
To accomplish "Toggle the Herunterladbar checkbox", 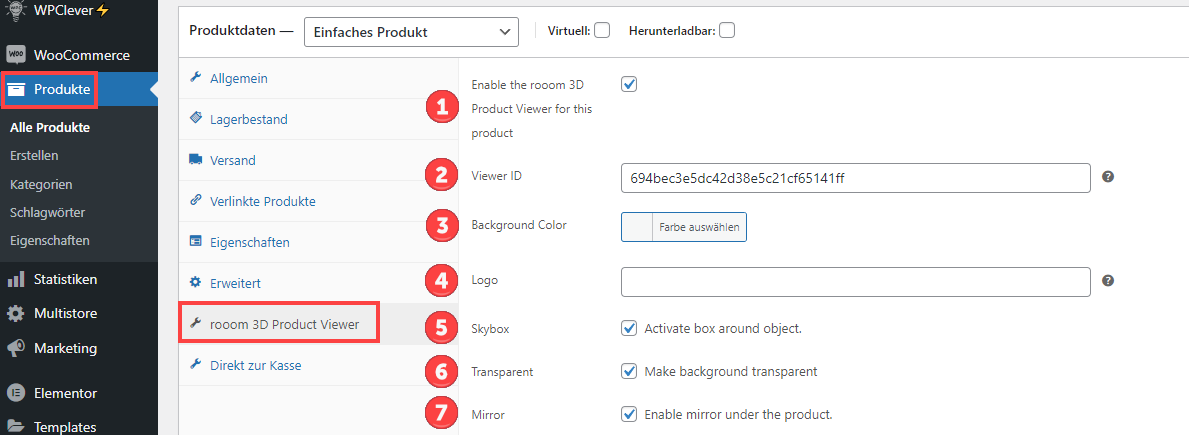I will point(727,31).
